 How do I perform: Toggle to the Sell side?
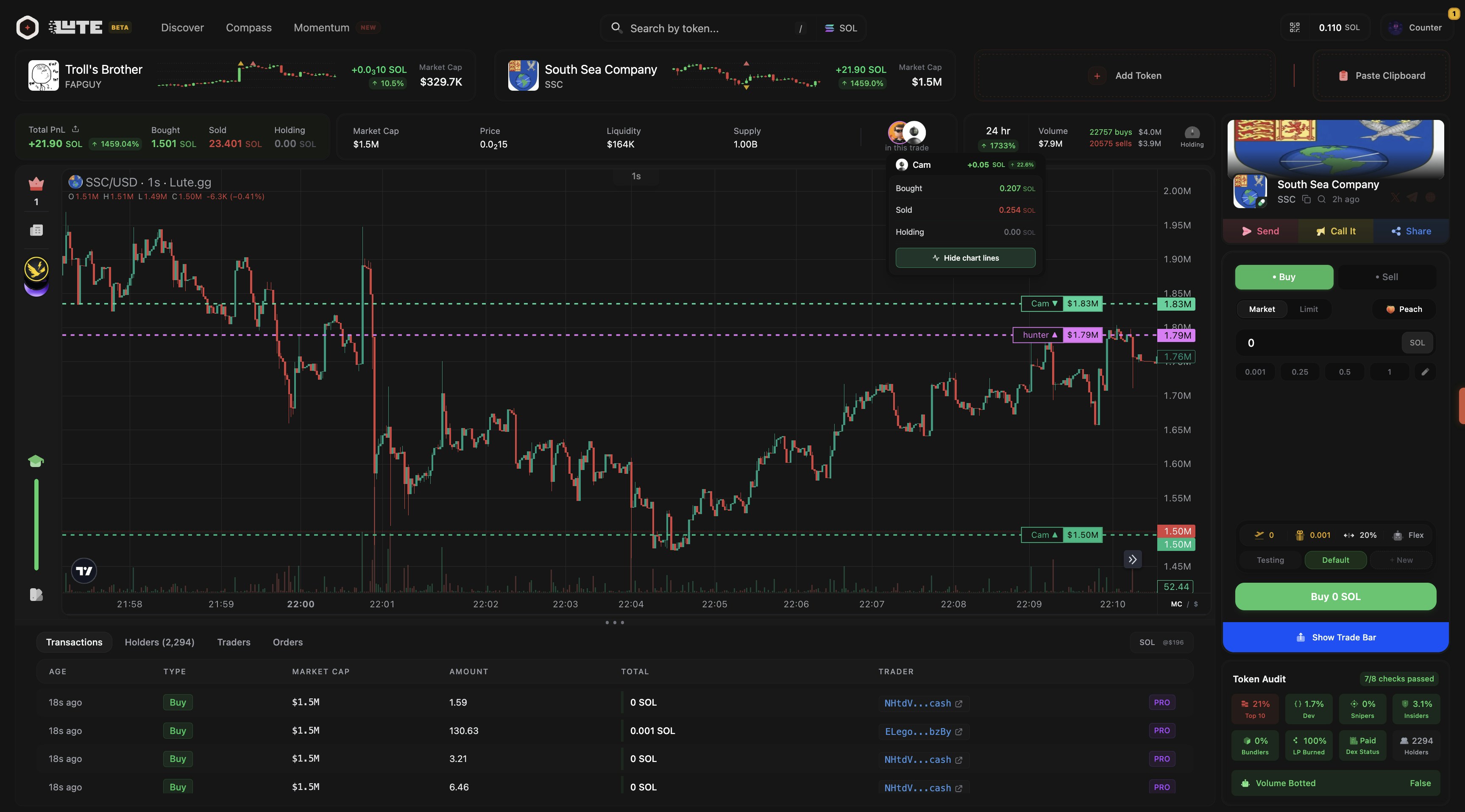coord(1387,277)
